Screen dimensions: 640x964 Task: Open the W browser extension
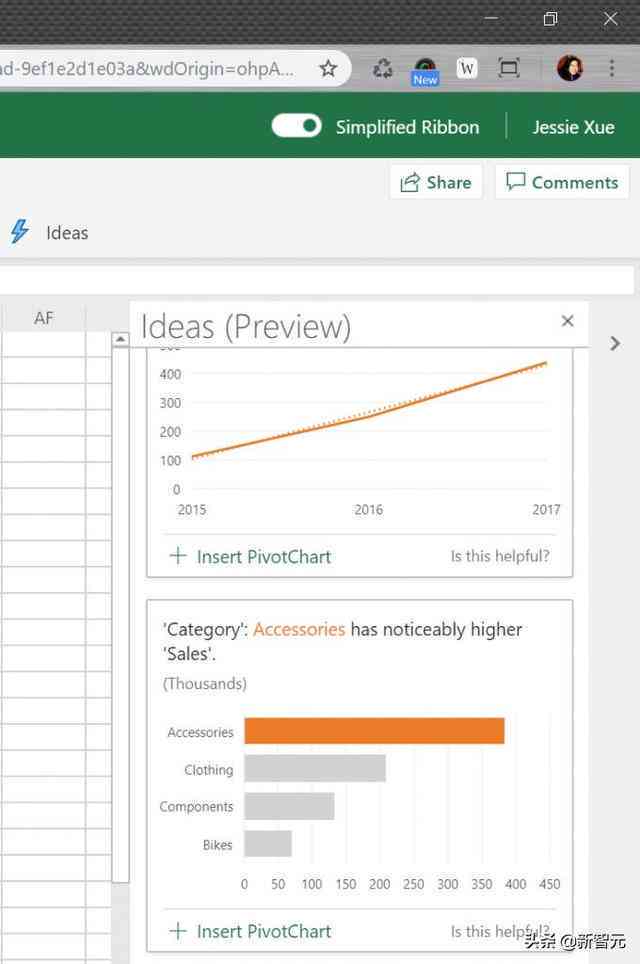tap(467, 68)
